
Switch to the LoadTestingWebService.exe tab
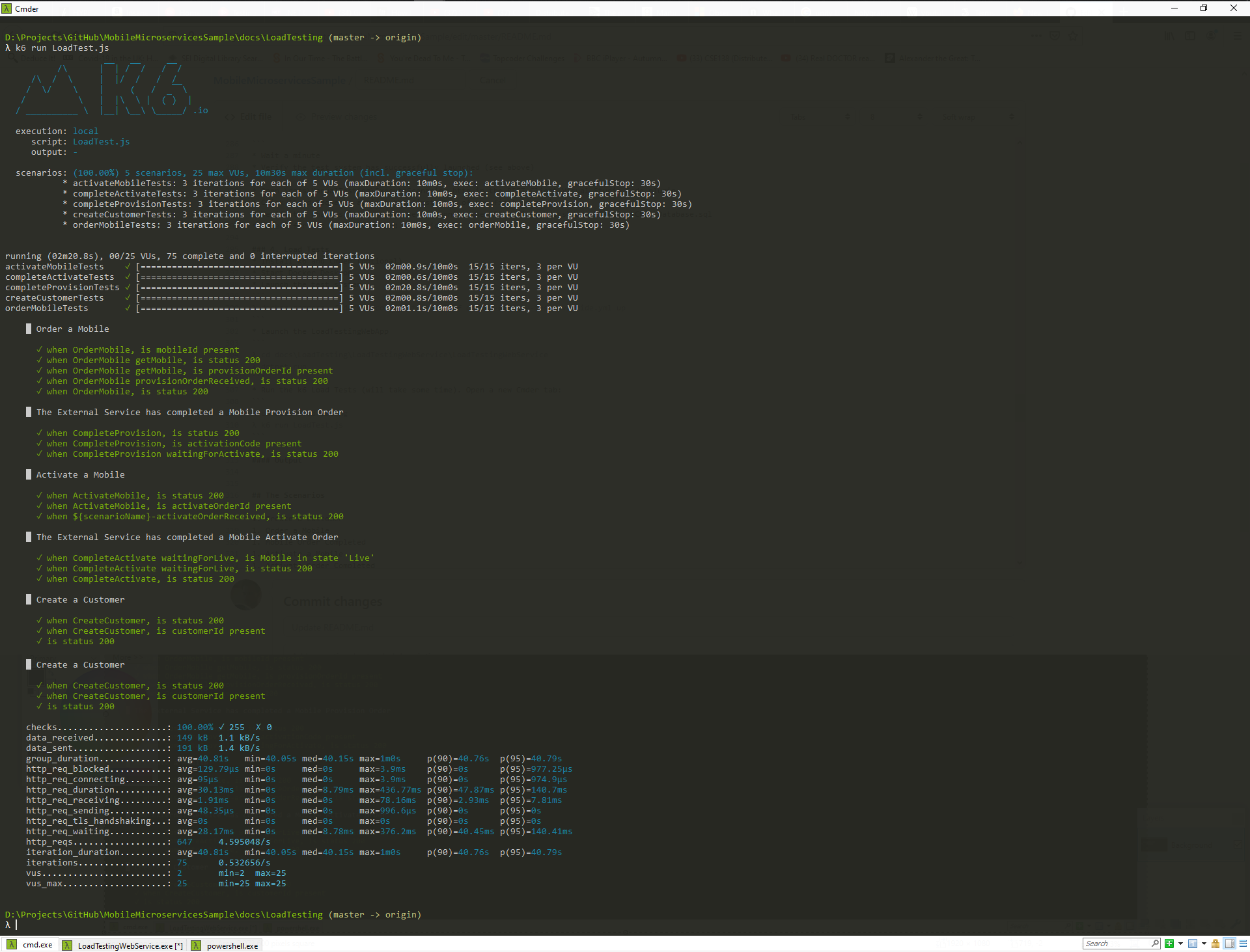click(x=130, y=945)
